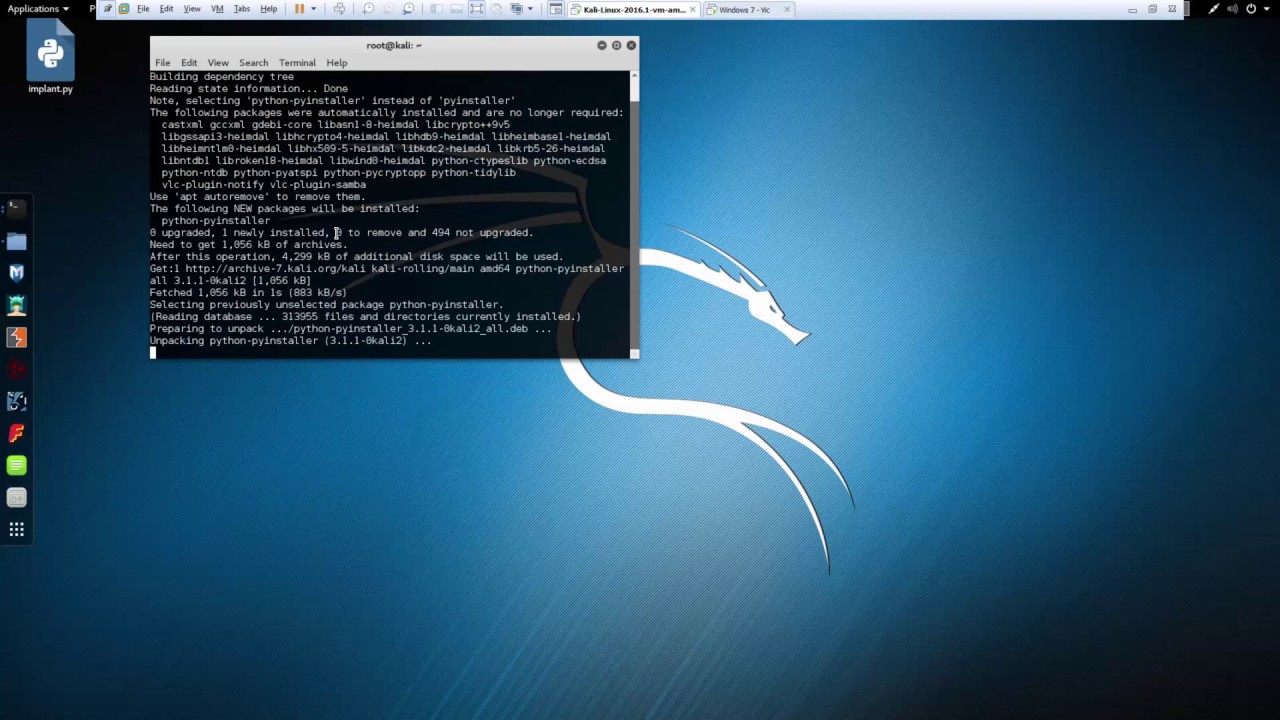Image resolution: width=1280 pixels, height=720 pixels.
Task: Launch Metasploit from the dock
Action: pyautogui.click(x=16, y=273)
